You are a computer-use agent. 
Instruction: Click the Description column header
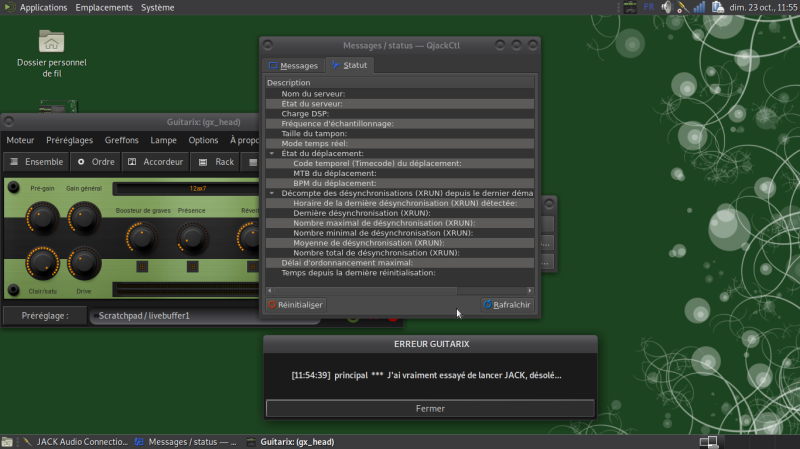(399, 83)
